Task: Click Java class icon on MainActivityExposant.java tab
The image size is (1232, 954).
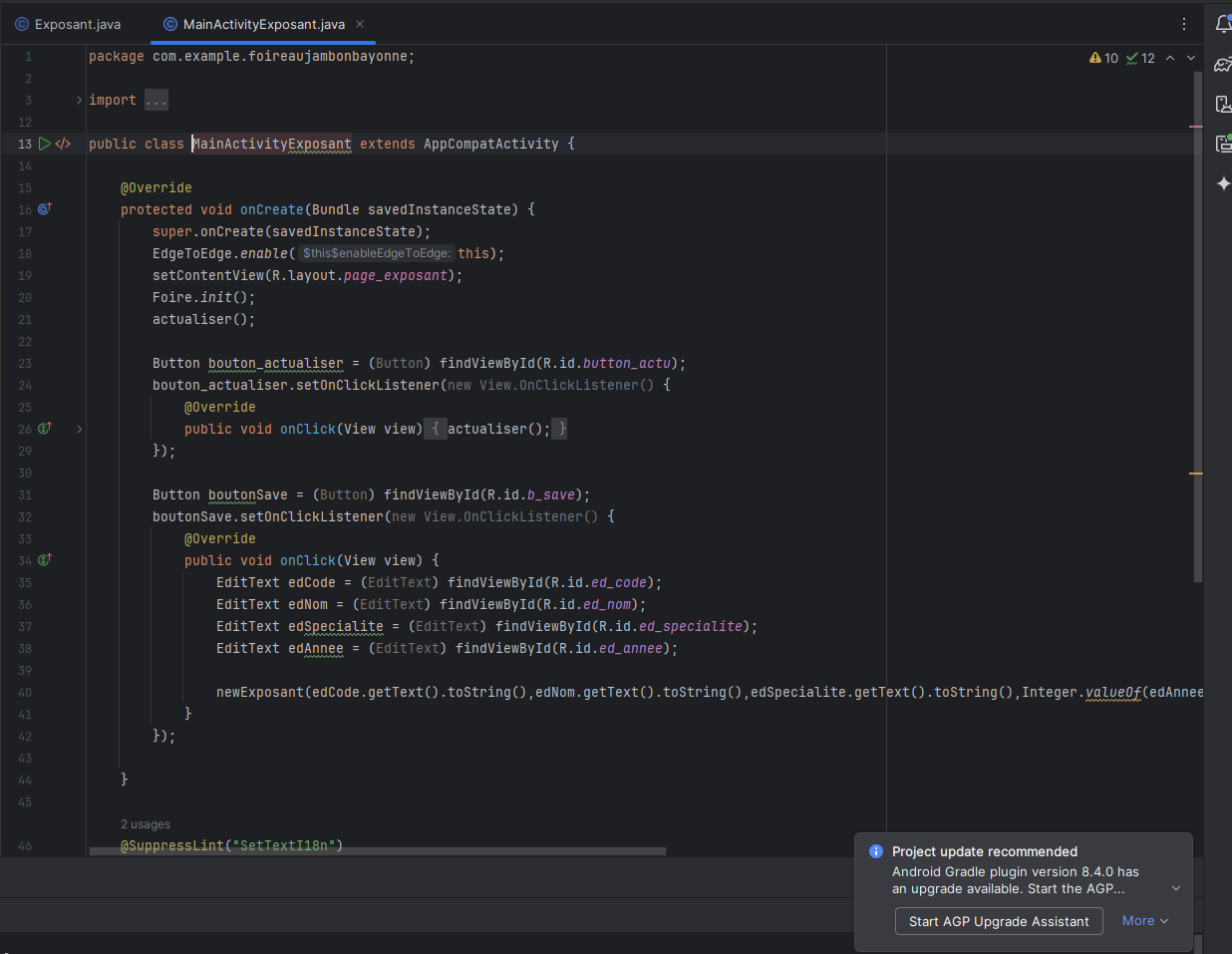Action: (170, 24)
